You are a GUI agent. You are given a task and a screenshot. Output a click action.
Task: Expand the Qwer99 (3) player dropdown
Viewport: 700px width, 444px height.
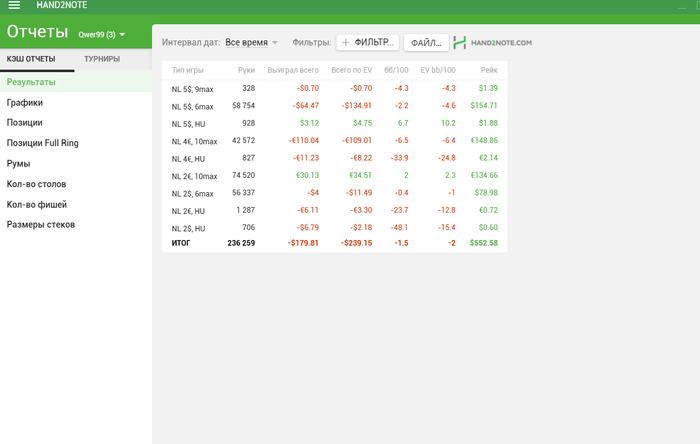[101, 35]
